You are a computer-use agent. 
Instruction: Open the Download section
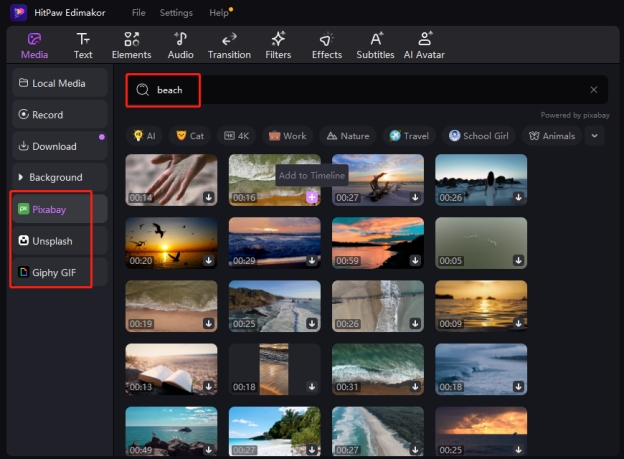click(60, 146)
